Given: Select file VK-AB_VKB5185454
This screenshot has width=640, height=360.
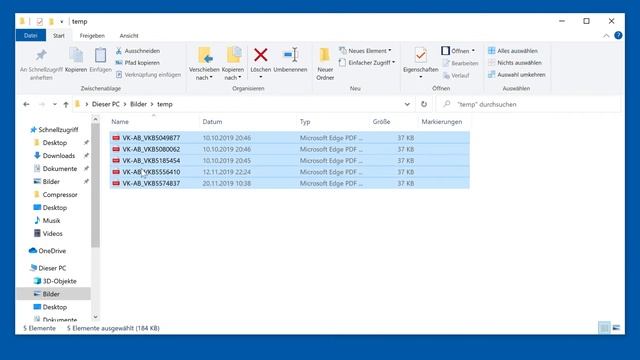Looking at the screenshot, I should tap(289, 161).
